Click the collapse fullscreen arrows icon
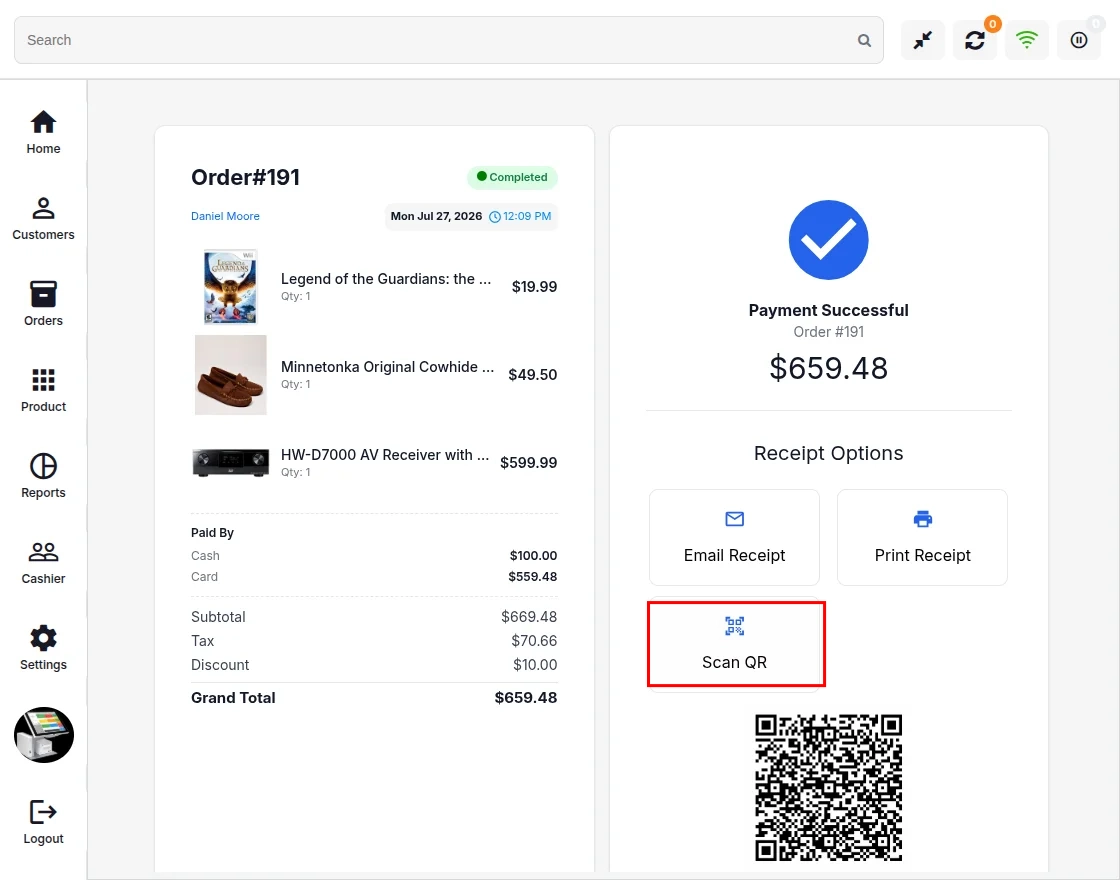This screenshot has width=1120, height=880. [x=923, y=40]
